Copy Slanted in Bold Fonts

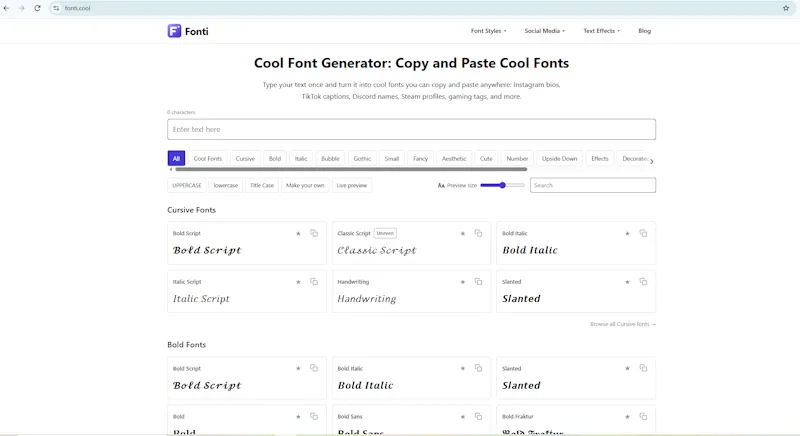tap(643, 368)
